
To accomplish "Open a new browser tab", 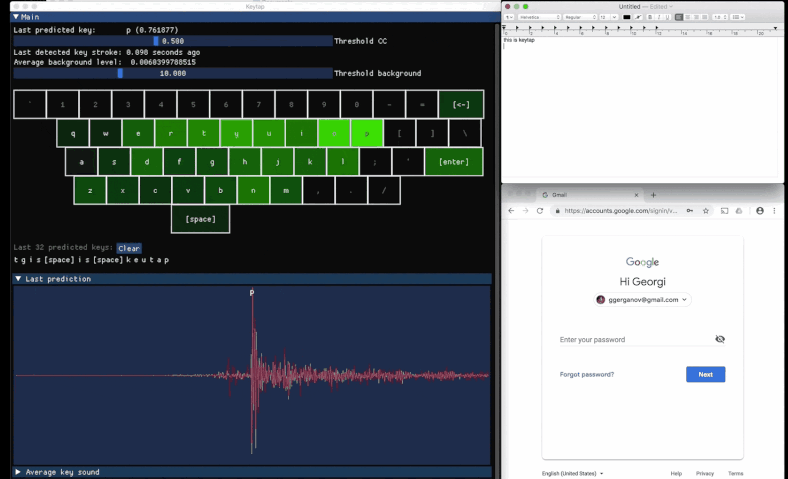I will pyautogui.click(x=653, y=195).
